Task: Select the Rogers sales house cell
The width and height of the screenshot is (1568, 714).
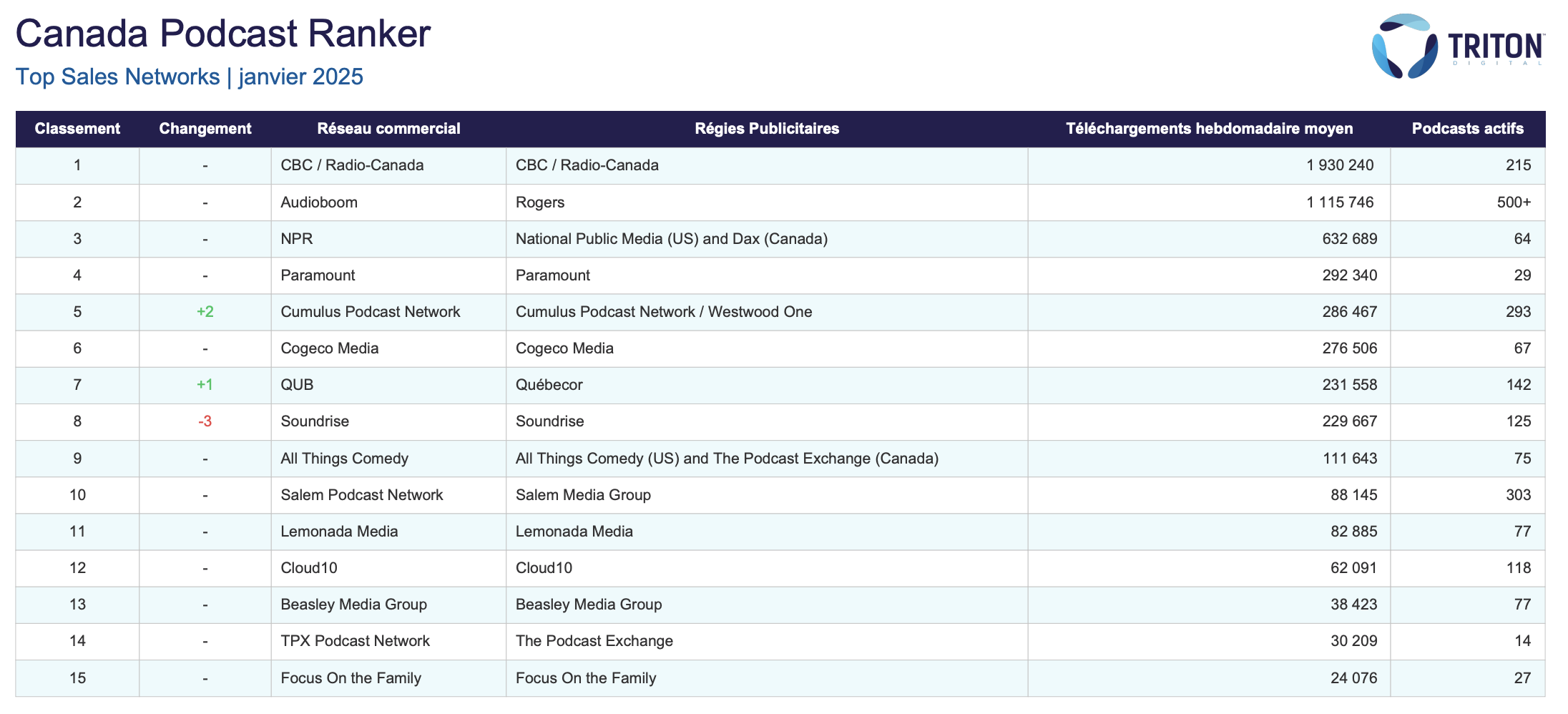Action: [540, 202]
